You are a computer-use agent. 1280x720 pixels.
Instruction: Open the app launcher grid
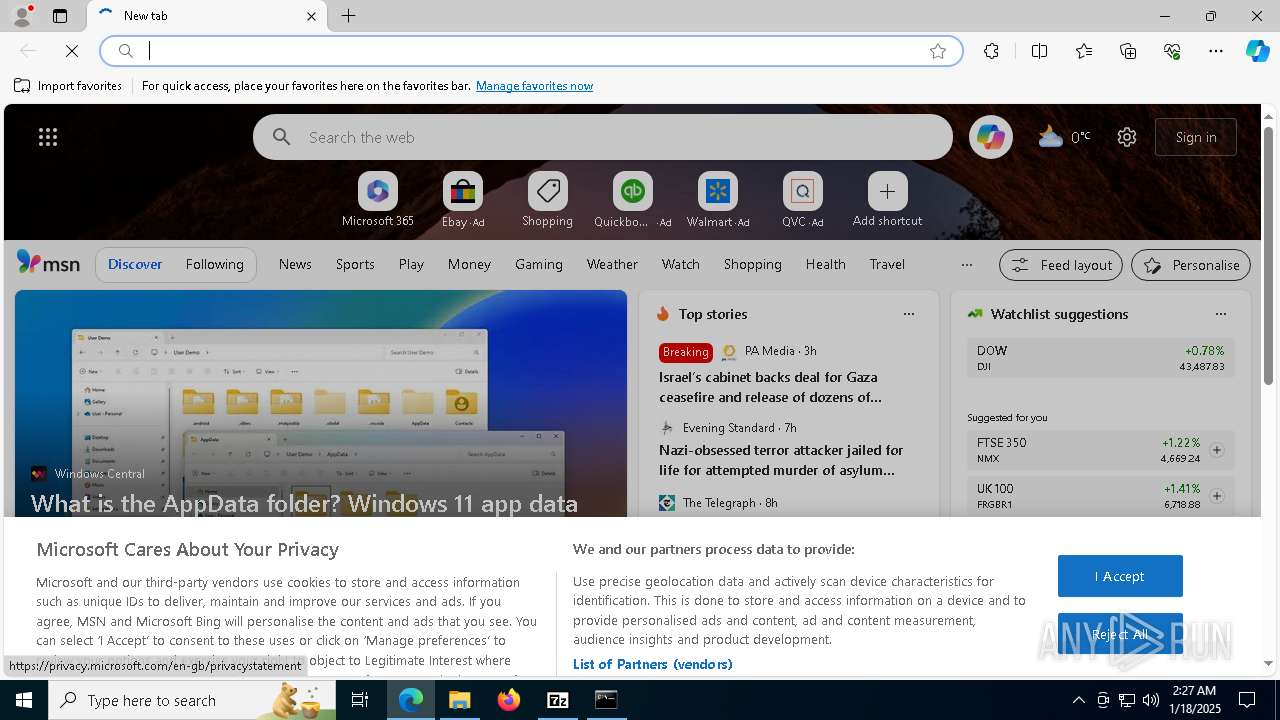(47, 137)
